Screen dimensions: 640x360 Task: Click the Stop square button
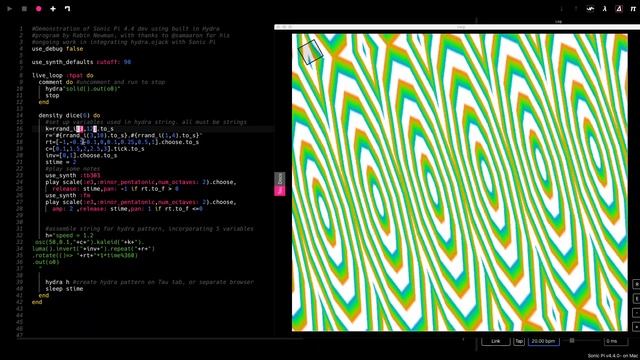(x=24, y=9)
